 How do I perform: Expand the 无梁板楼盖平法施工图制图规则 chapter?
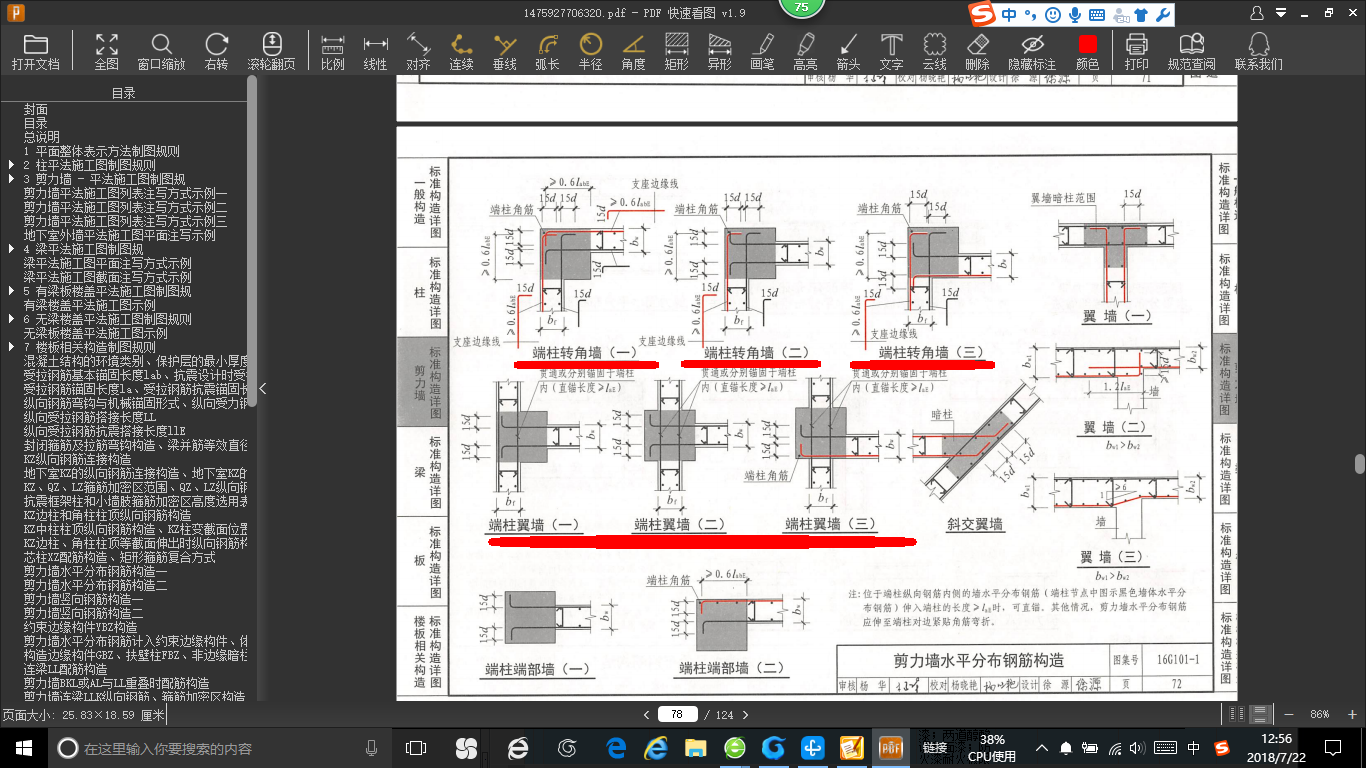point(11,319)
